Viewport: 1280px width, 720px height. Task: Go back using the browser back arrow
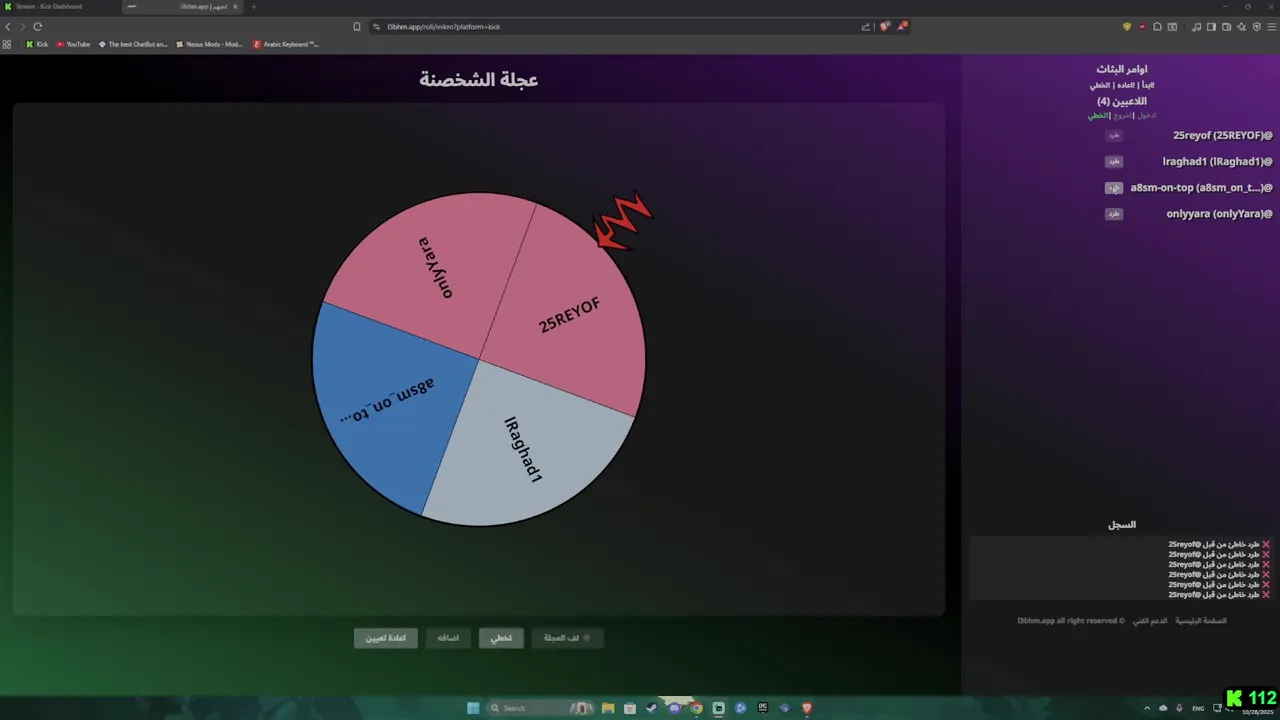tap(8, 27)
